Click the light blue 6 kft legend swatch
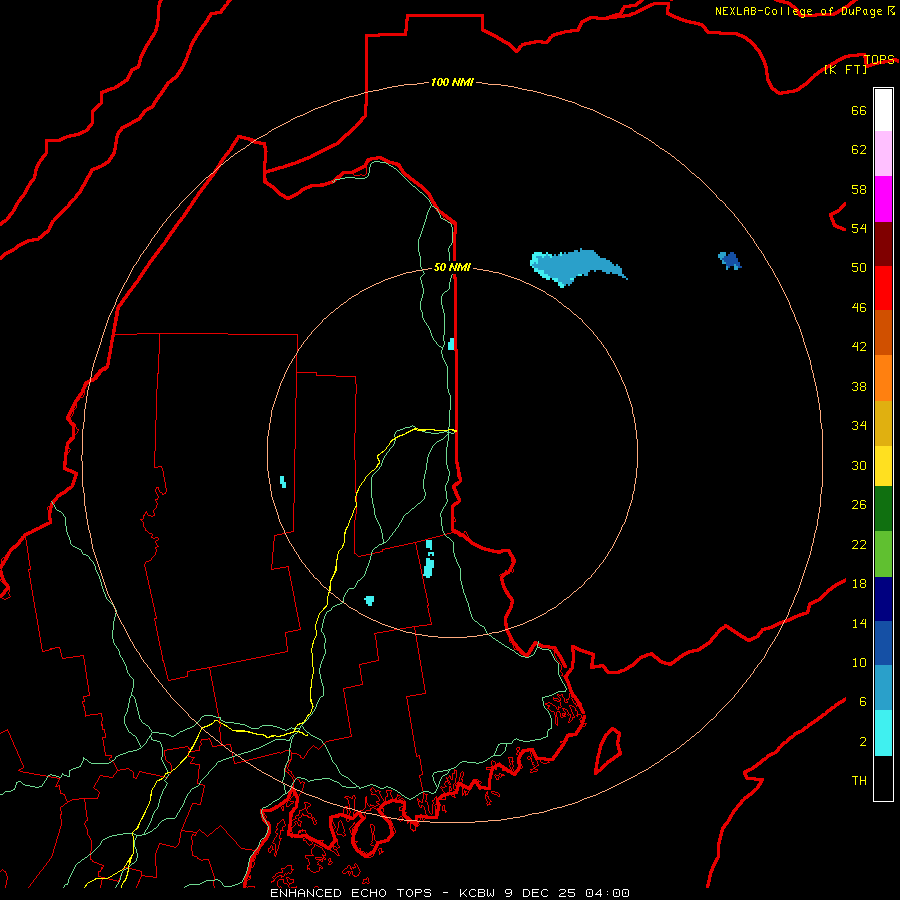Screen dimensions: 900x900 [883, 688]
